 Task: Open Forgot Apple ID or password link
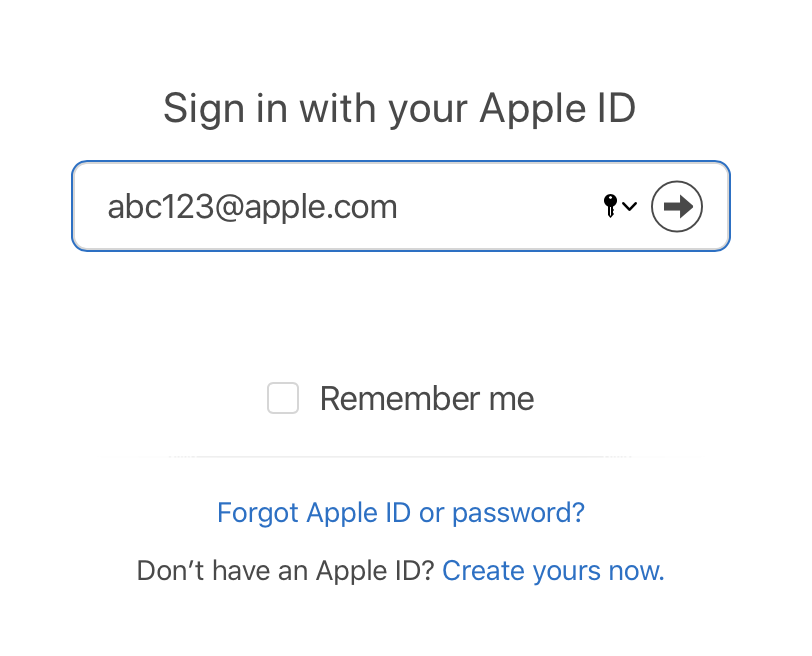(x=401, y=513)
